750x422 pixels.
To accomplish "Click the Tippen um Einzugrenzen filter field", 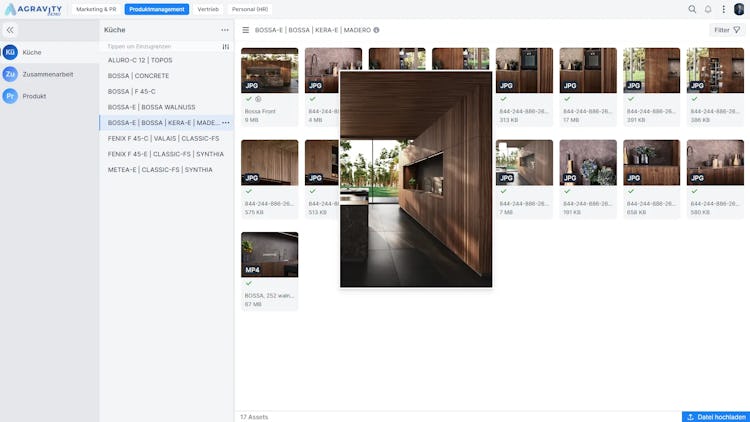I will (160, 46).
